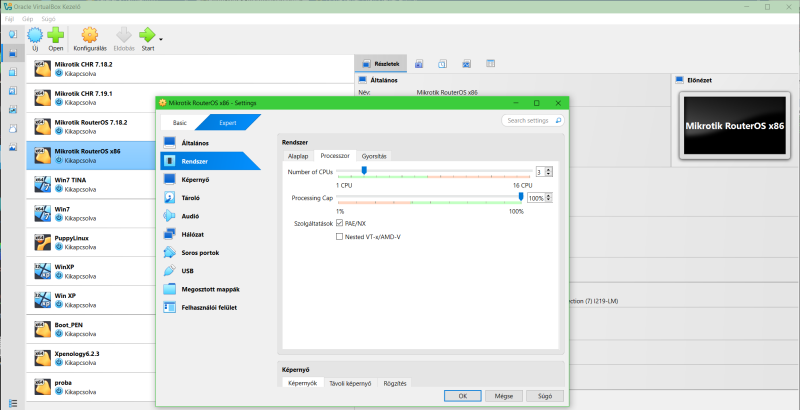
Task: Switch to the Gyorsítás tab
Action: click(x=374, y=156)
